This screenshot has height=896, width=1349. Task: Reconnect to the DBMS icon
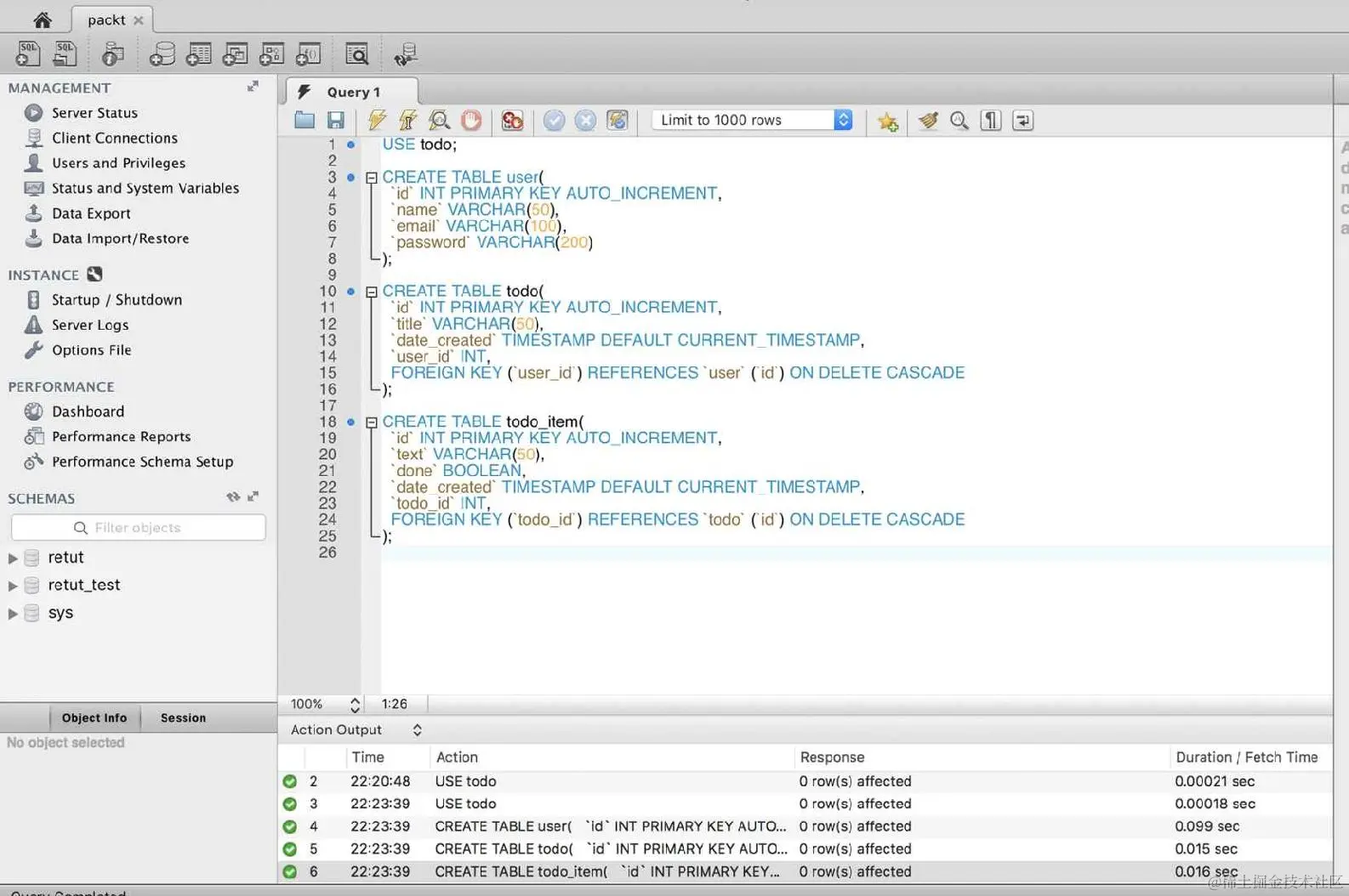(406, 54)
